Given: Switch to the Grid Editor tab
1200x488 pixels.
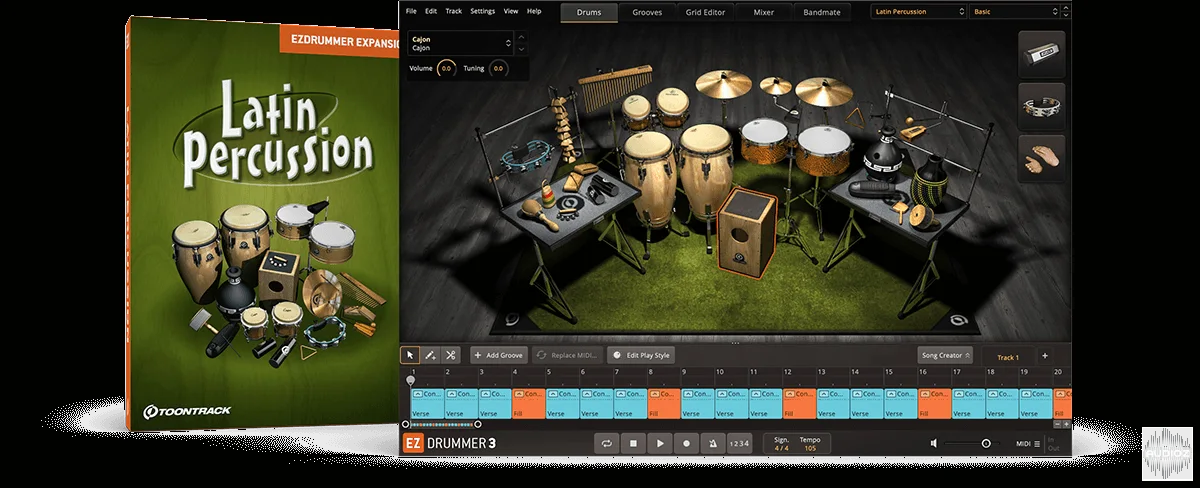Looking at the screenshot, I should [707, 12].
